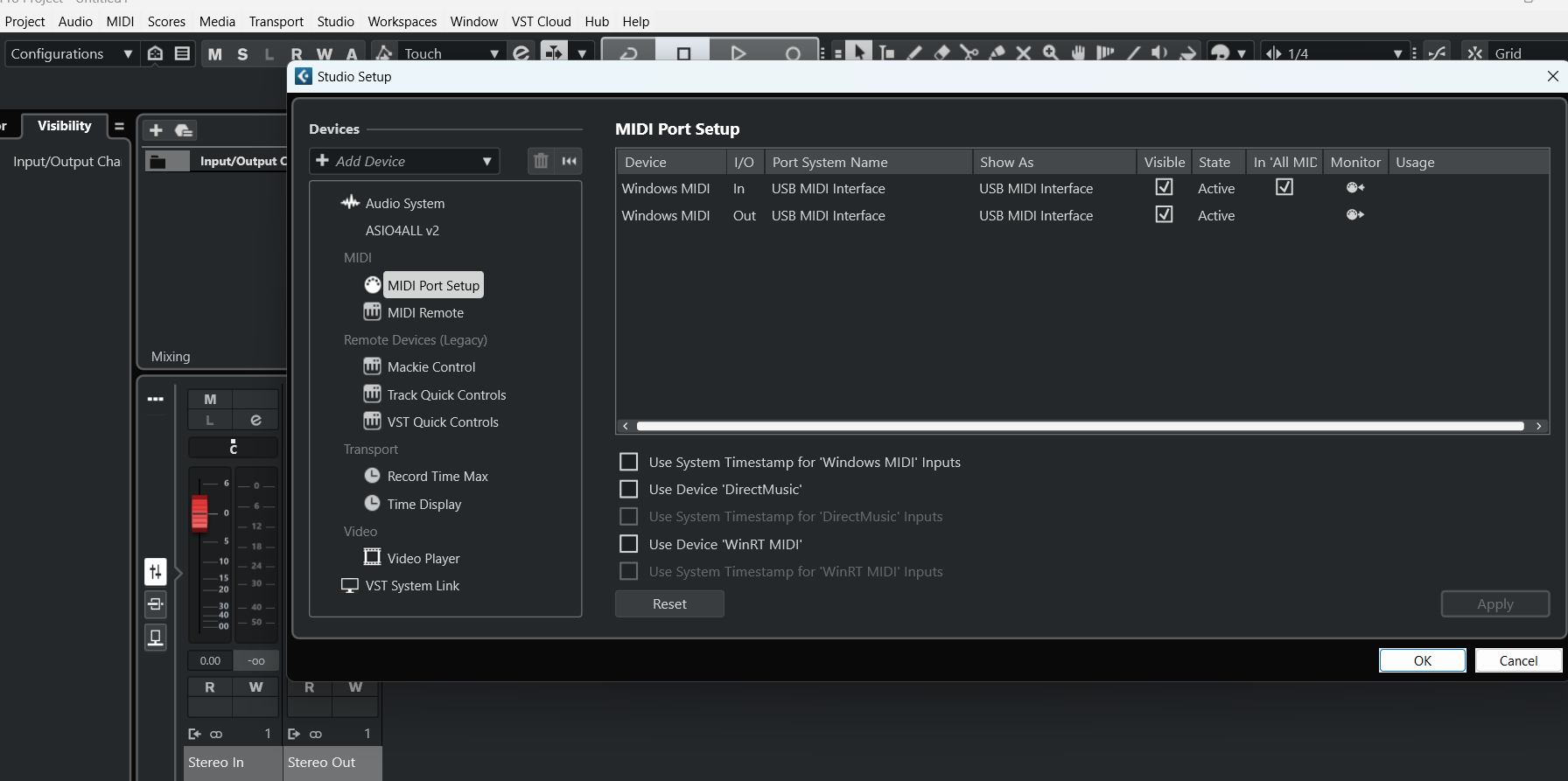
Task: Click the Record Time Max clock icon
Action: [x=372, y=476]
